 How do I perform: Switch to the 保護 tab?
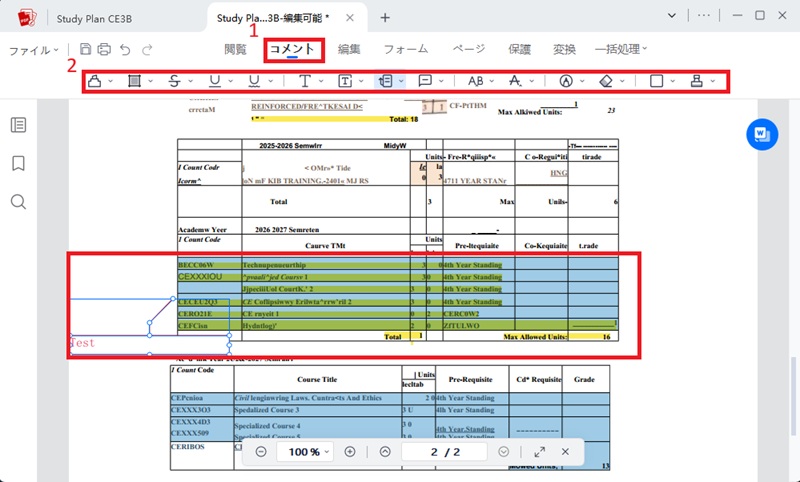519,49
